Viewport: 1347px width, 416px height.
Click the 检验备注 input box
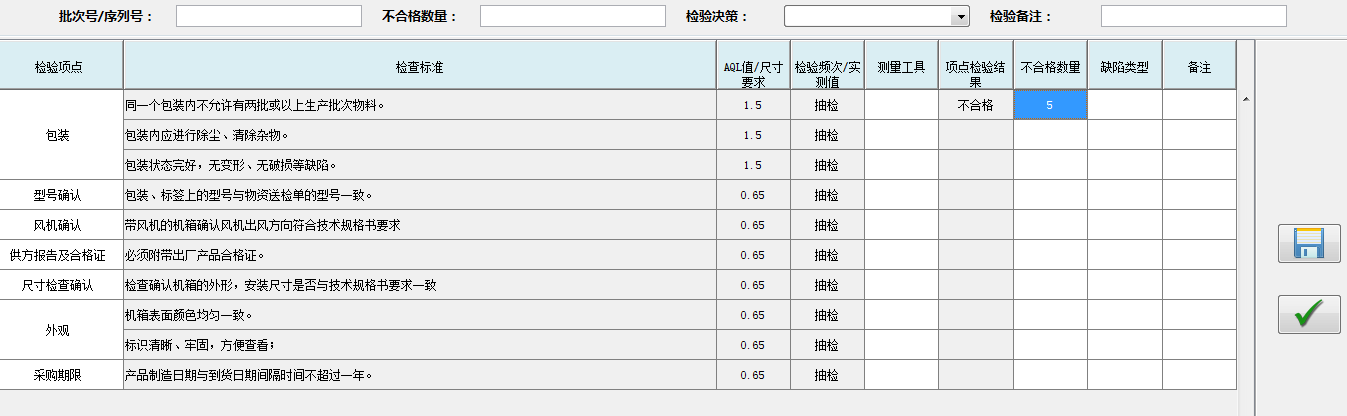(x=1194, y=16)
